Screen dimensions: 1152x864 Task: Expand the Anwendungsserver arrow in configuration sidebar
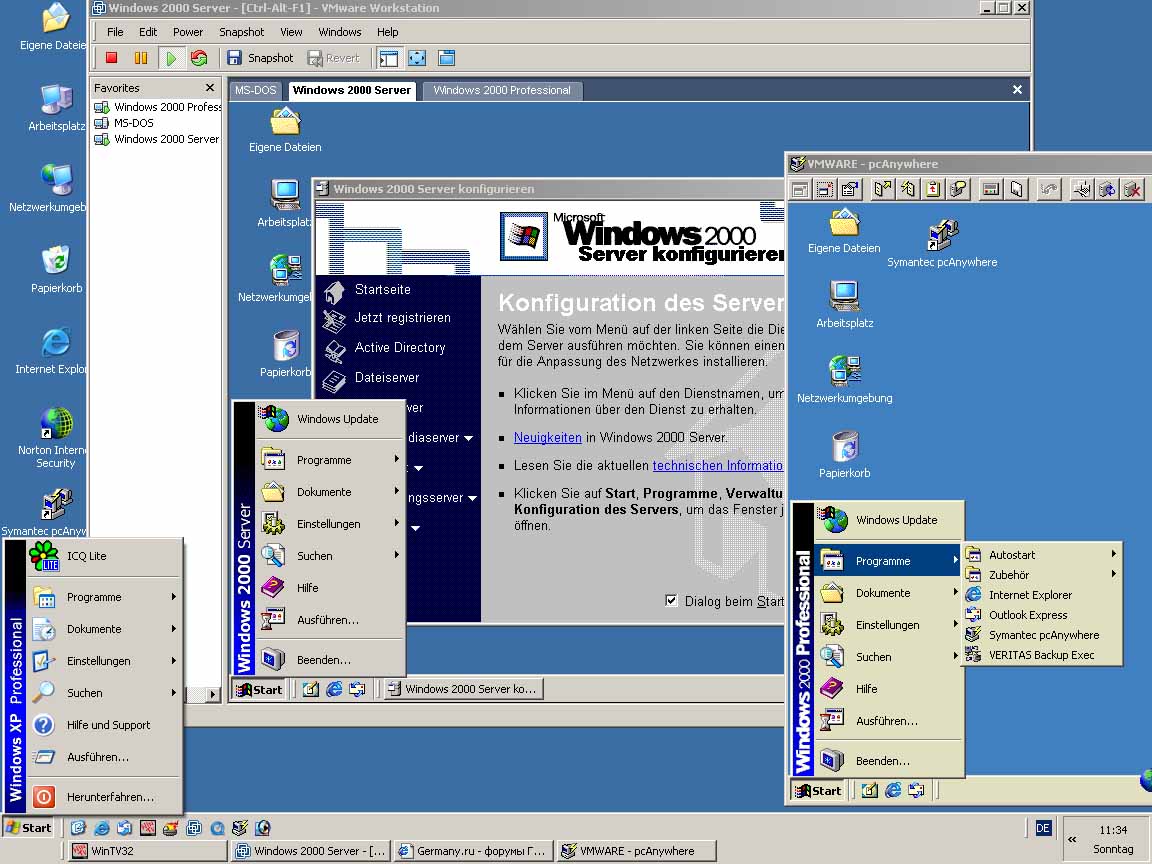click(x=472, y=498)
